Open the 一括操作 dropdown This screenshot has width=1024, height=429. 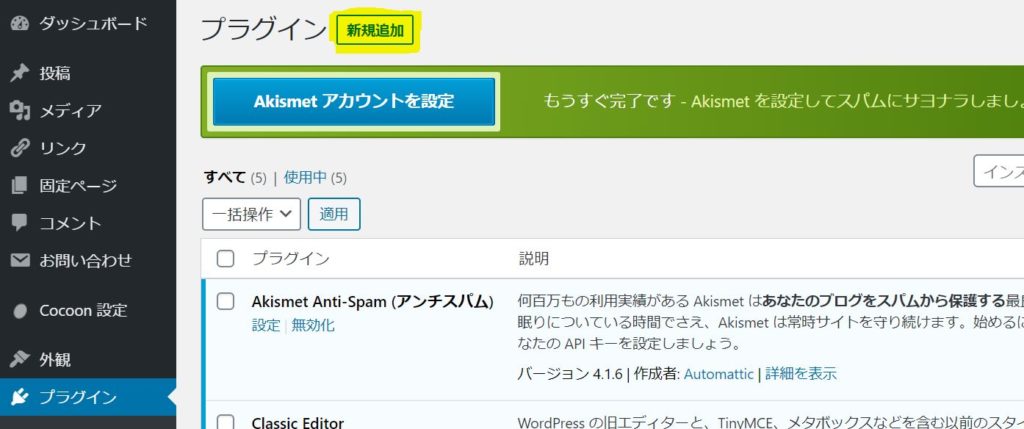click(251, 214)
